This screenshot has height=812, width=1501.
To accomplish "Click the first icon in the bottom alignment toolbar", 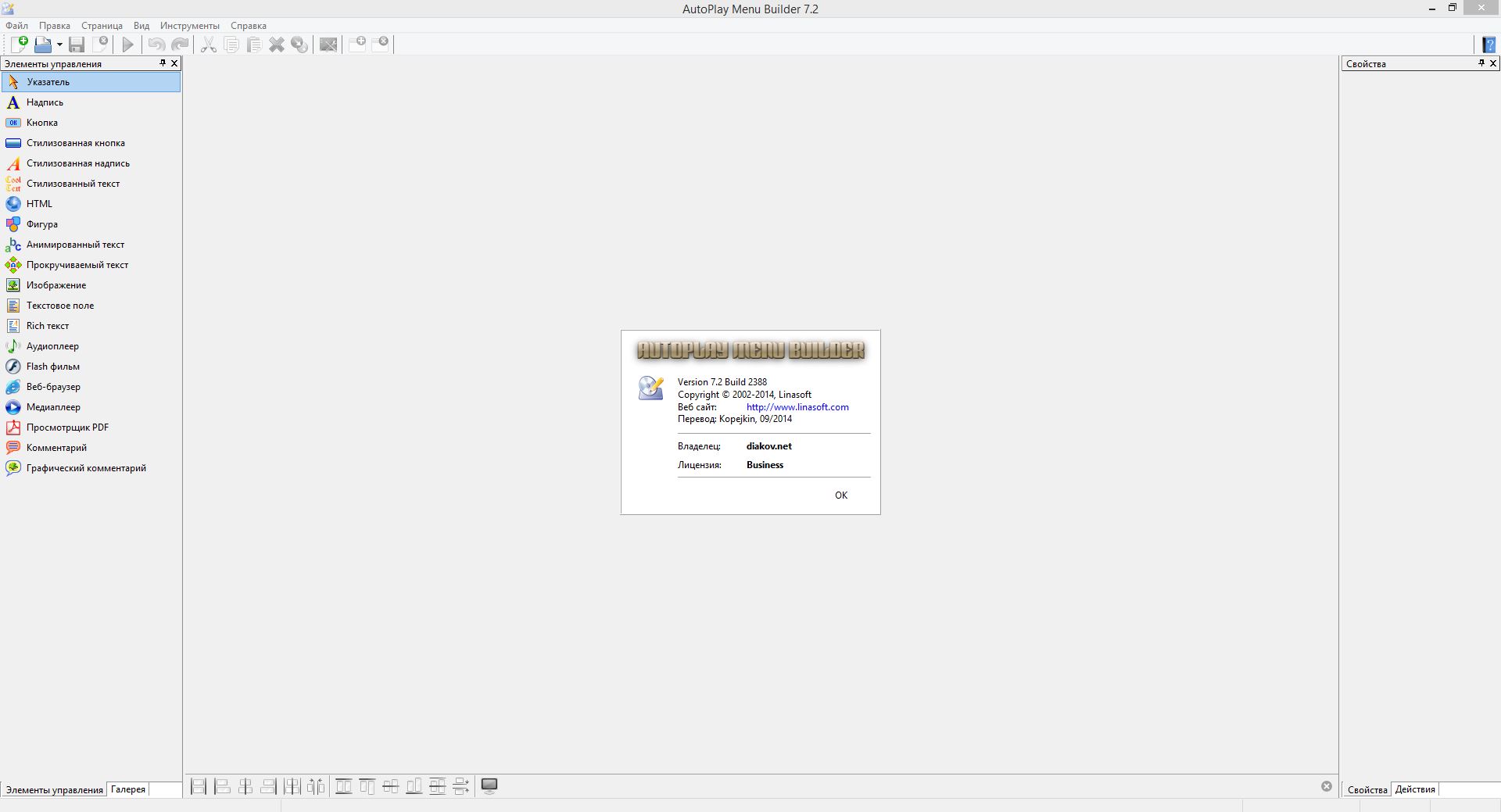I will click(x=199, y=786).
